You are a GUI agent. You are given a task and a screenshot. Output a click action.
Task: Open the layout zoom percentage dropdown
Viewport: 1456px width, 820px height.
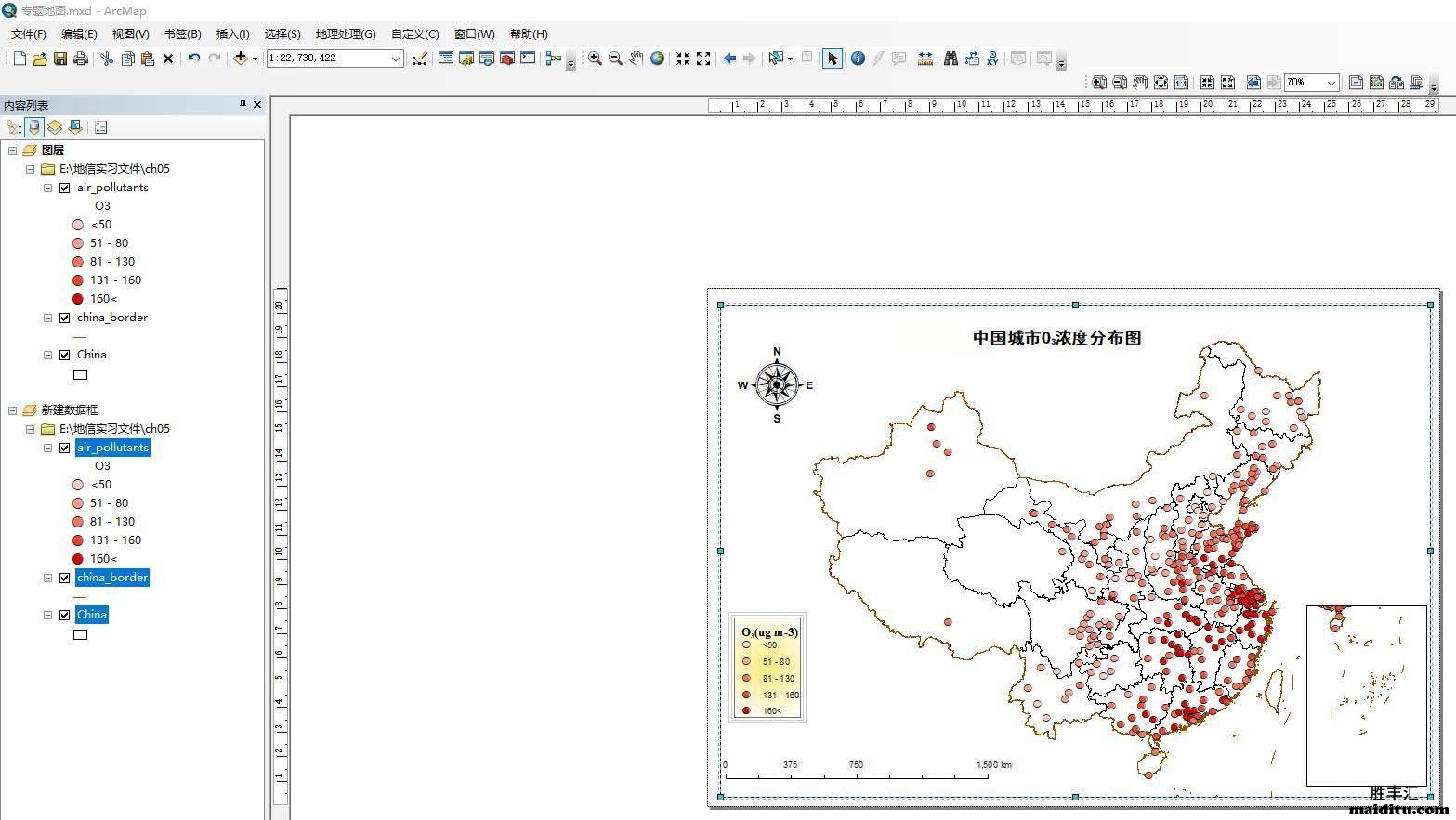coord(1331,82)
